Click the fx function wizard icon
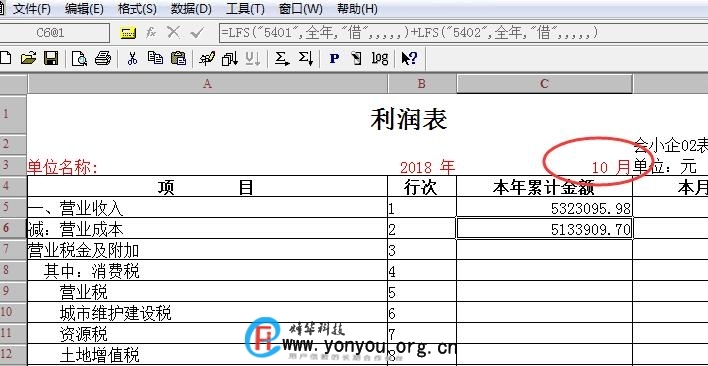Image resolution: width=708 pixels, height=366 pixels. click(x=151, y=32)
